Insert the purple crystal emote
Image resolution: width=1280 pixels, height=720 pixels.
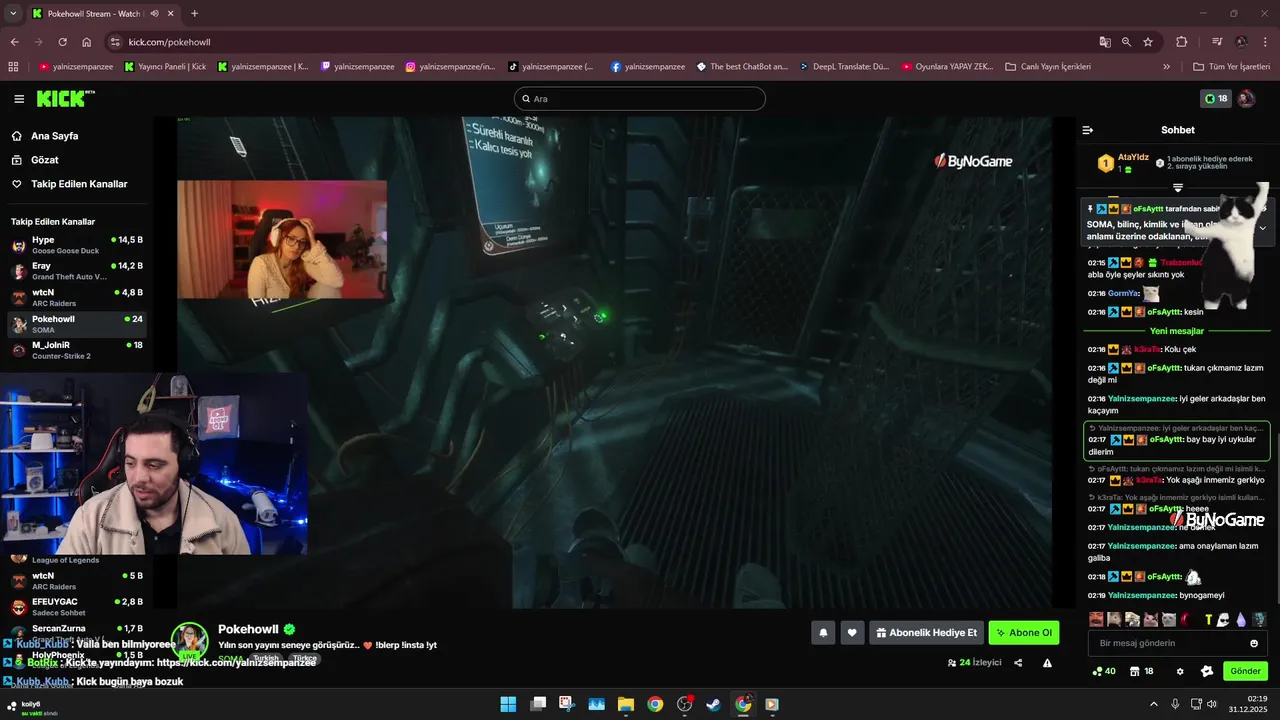coord(1241,620)
